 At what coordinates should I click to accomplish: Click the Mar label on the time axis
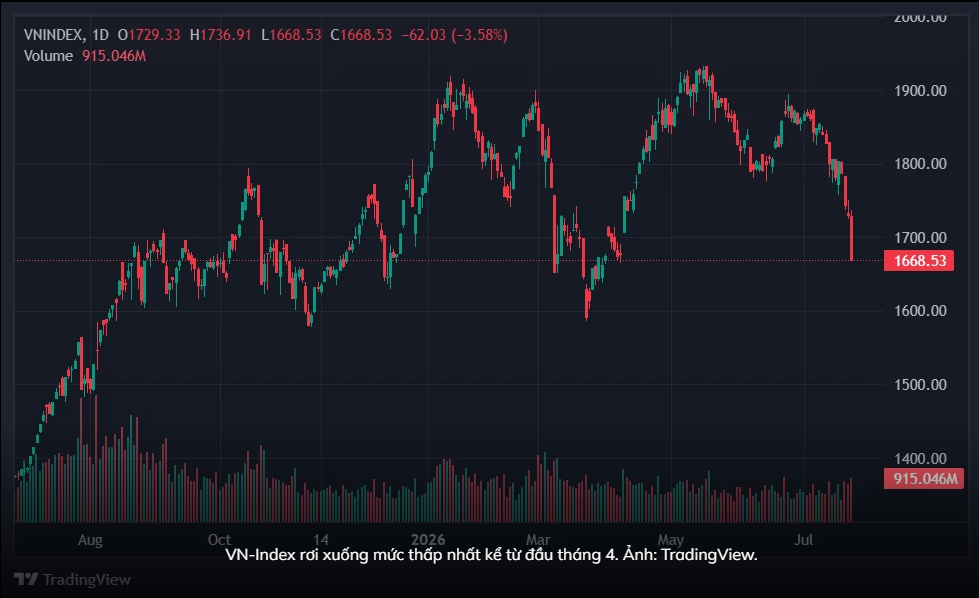[x=538, y=540]
